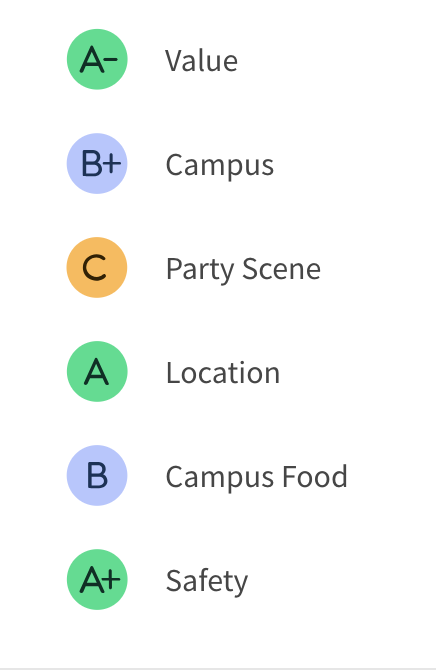Click the green circle next to Safety
This screenshot has height=670, width=436.
point(97,579)
